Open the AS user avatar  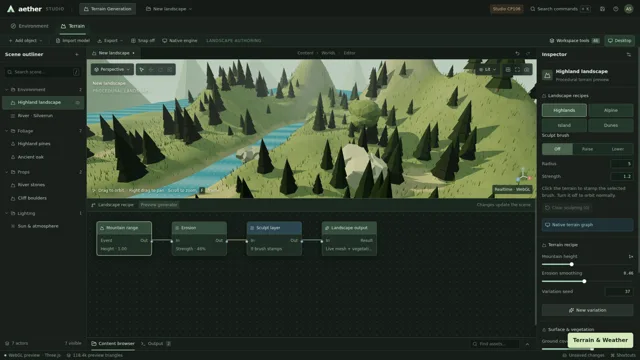coord(629,9)
